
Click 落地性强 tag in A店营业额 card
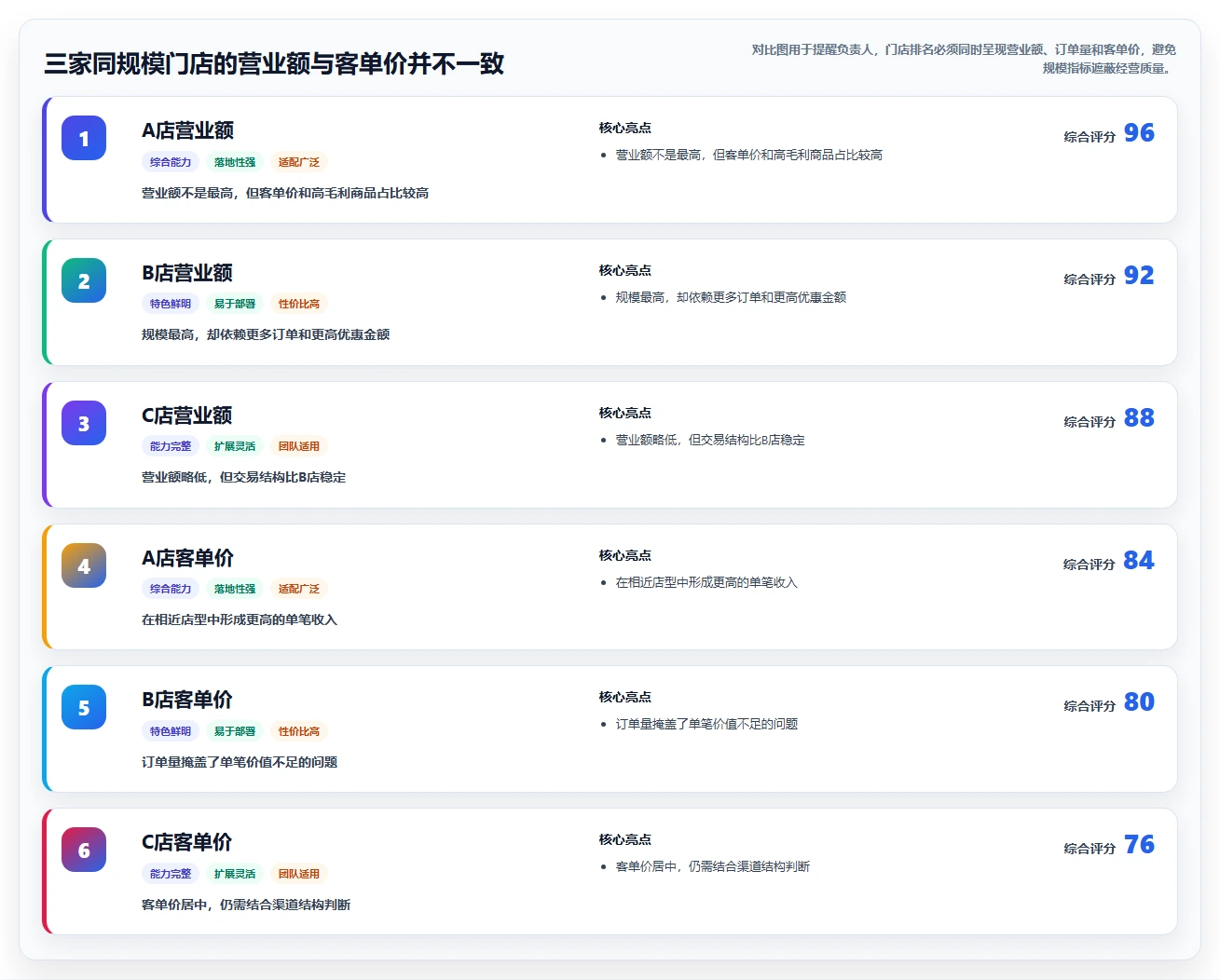pyautogui.click(x=235, y=162)
